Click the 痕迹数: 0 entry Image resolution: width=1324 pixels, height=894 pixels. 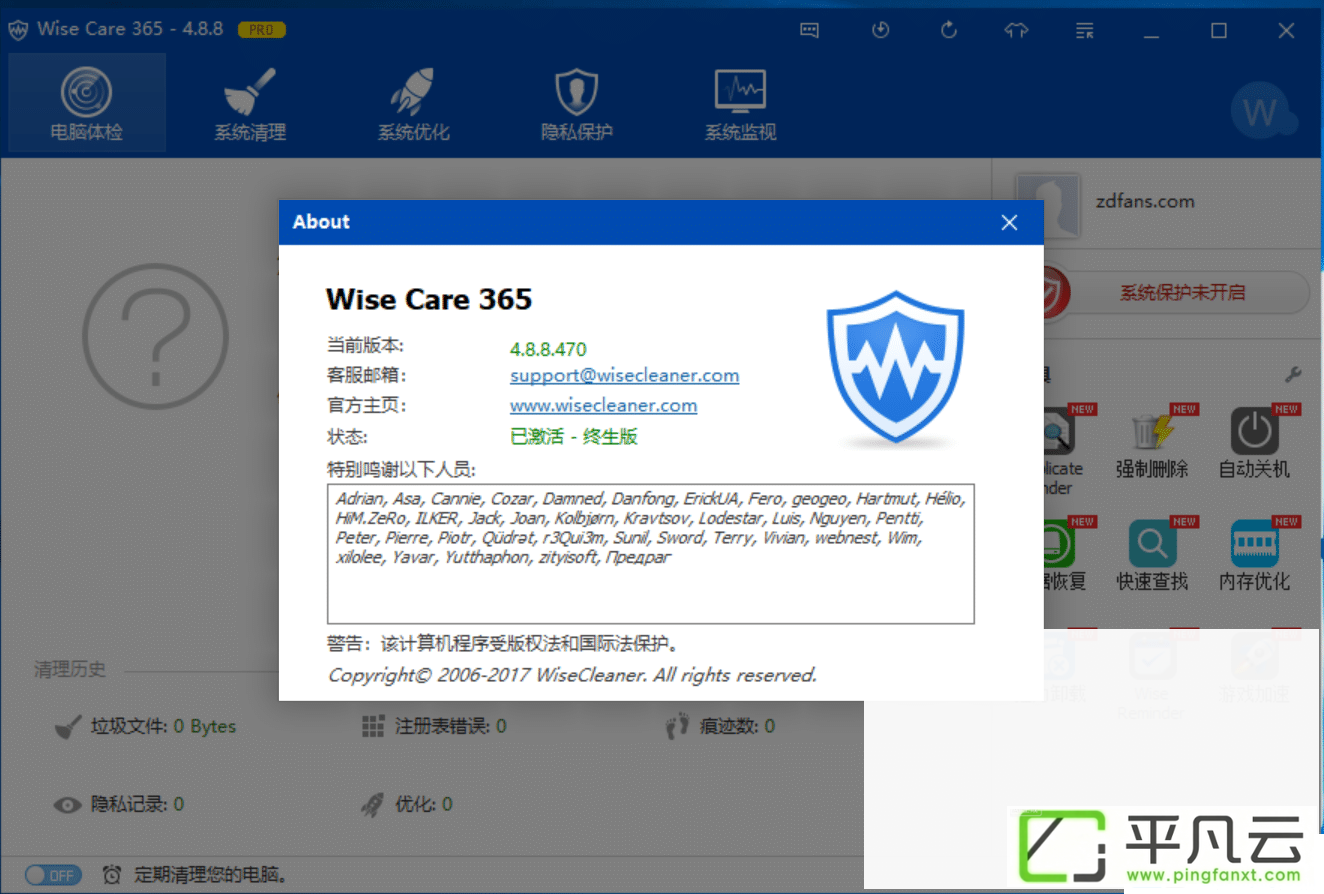pyautogui.click(x=737, y=726)
